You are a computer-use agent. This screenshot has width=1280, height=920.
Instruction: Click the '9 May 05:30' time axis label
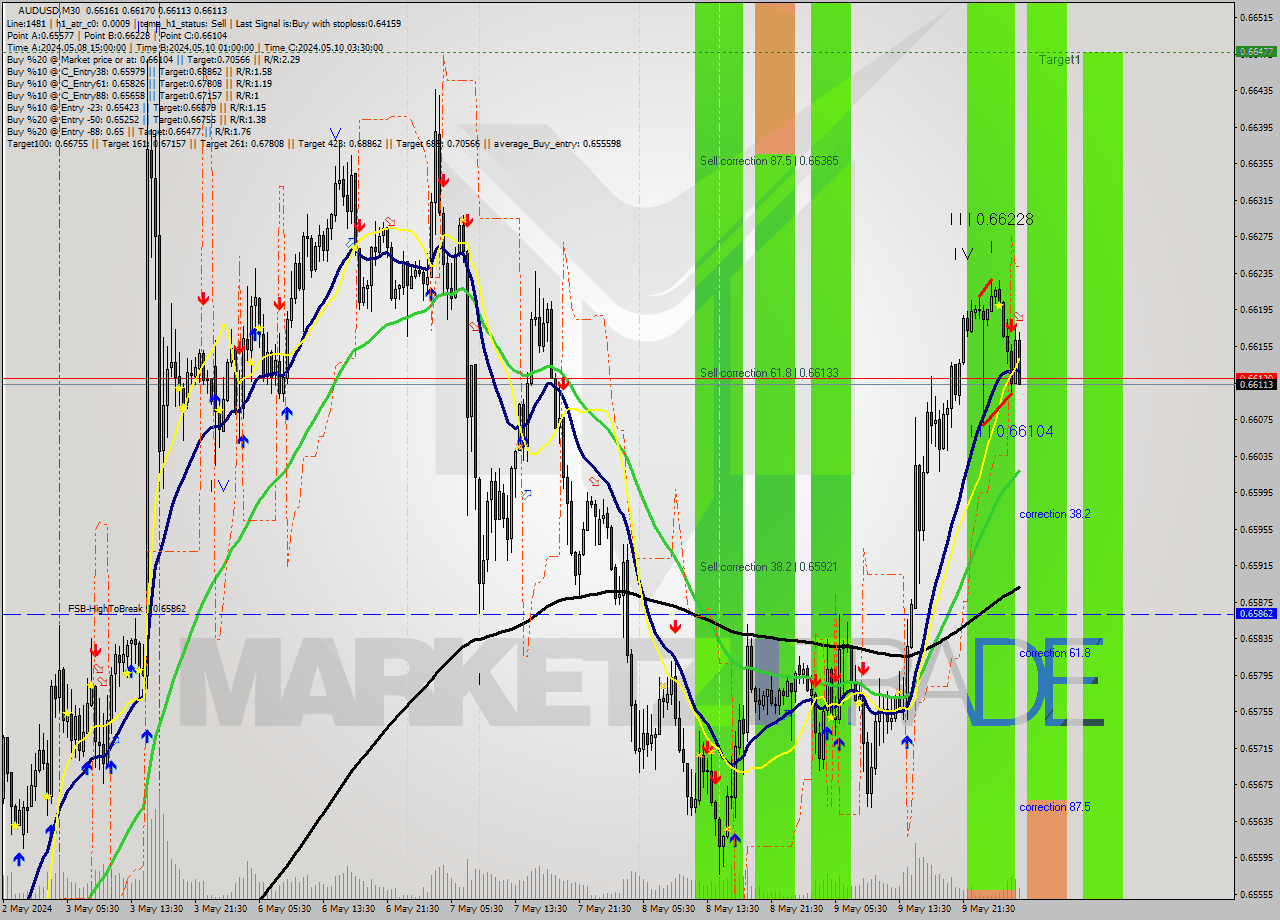click(x=861, y=909)
